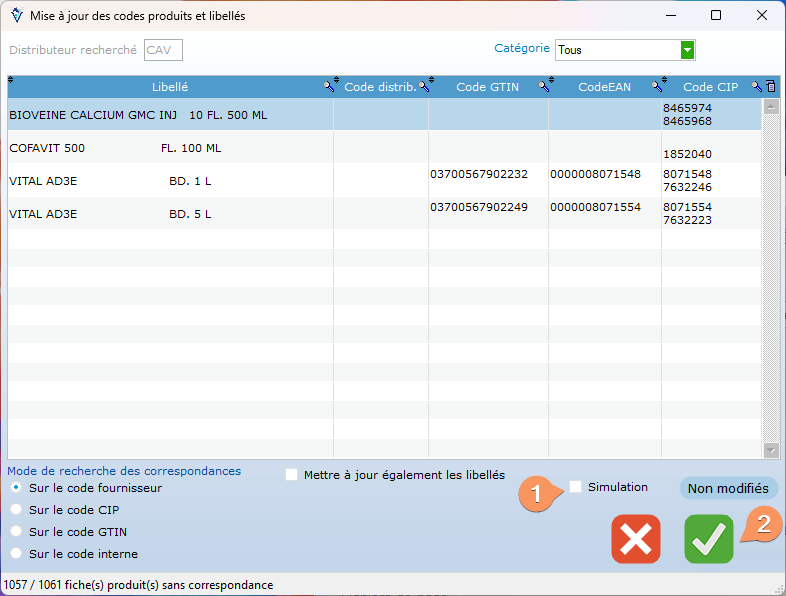Click the application logo in the title bar
Viewport: 786px width, 596px height.
(17, 16)
